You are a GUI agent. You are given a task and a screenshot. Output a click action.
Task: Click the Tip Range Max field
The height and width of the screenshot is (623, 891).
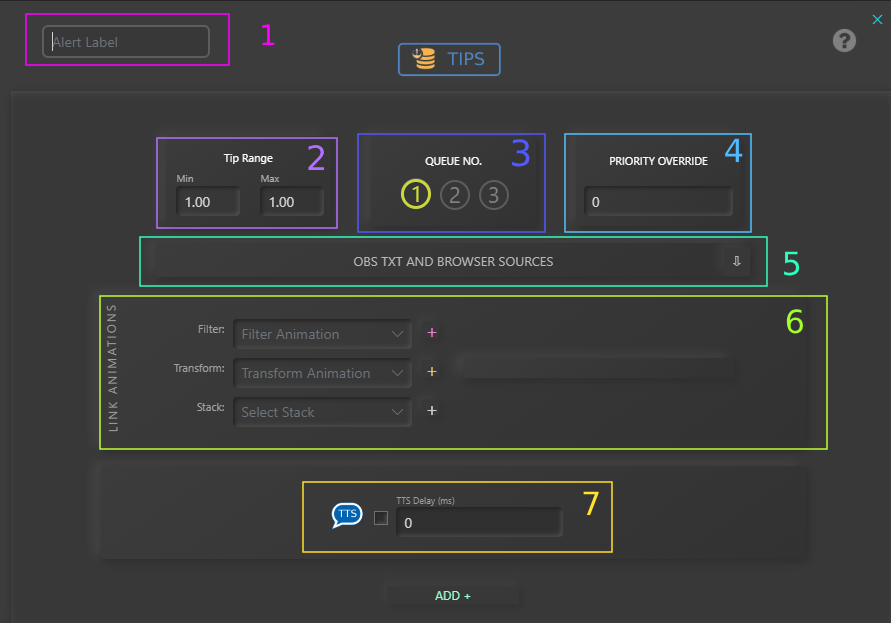[x=291, y=202]
